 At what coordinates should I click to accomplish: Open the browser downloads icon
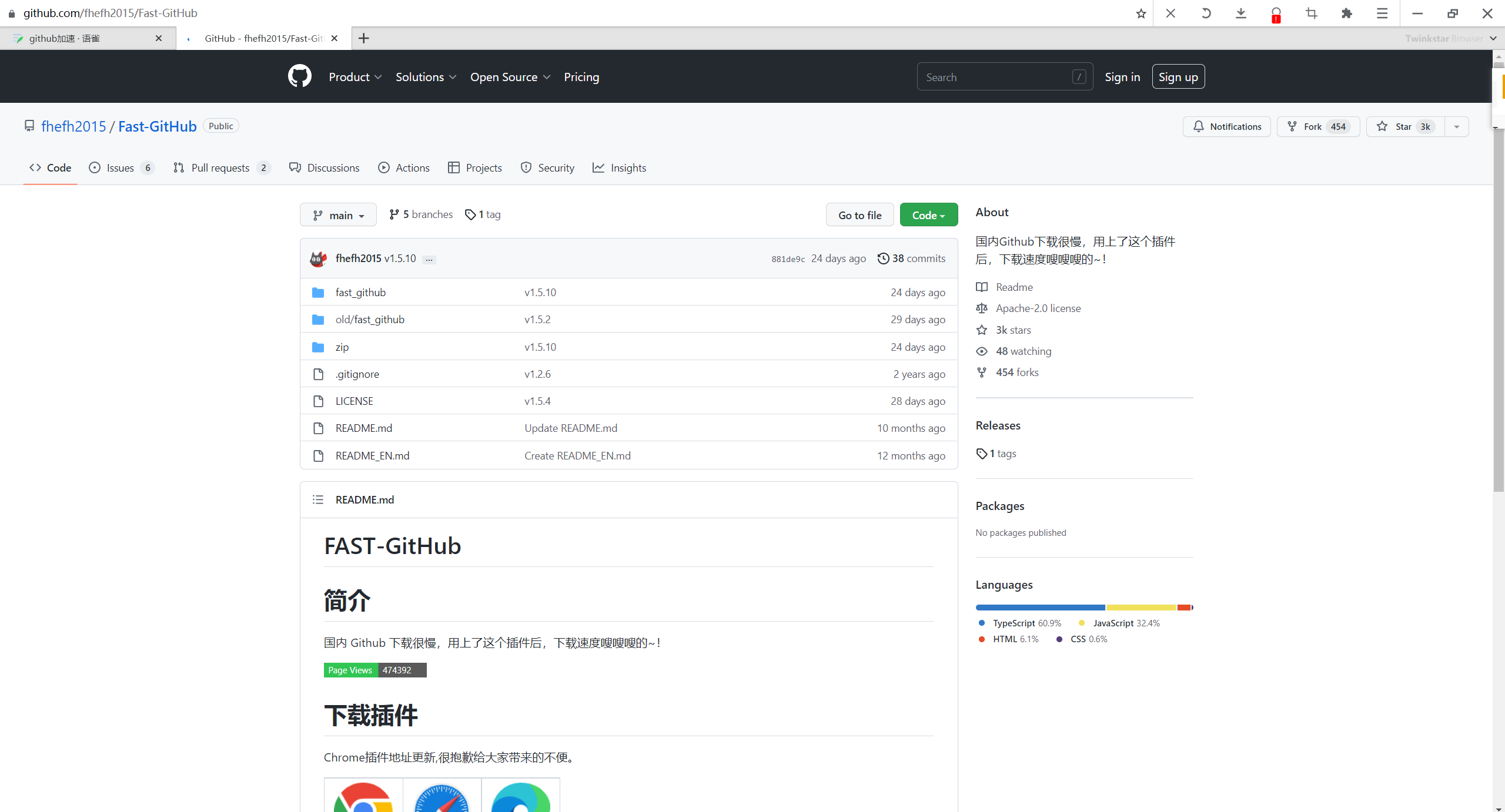1241,13
